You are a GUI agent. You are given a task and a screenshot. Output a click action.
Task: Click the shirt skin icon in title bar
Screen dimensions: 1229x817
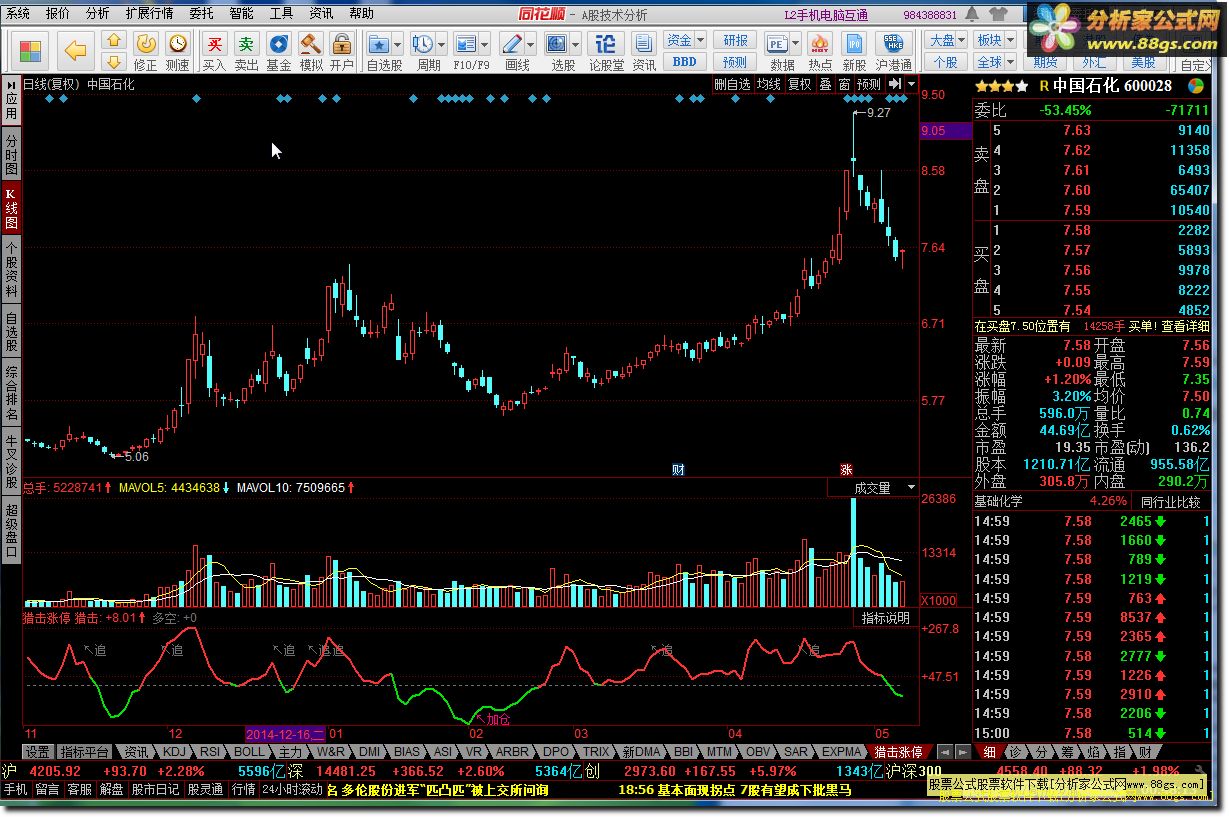coord(997,14)
